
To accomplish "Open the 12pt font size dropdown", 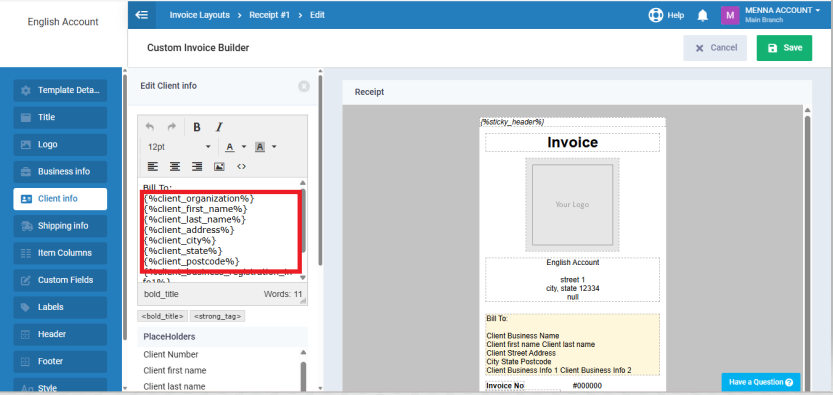I will [x=179, y=147].
